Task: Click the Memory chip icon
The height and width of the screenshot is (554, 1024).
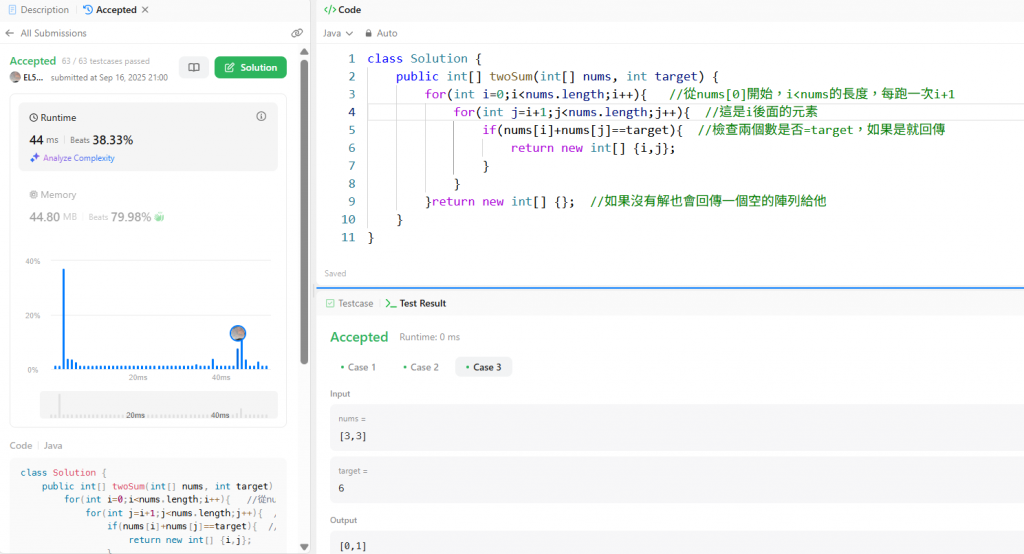Action: pos(33,195)
